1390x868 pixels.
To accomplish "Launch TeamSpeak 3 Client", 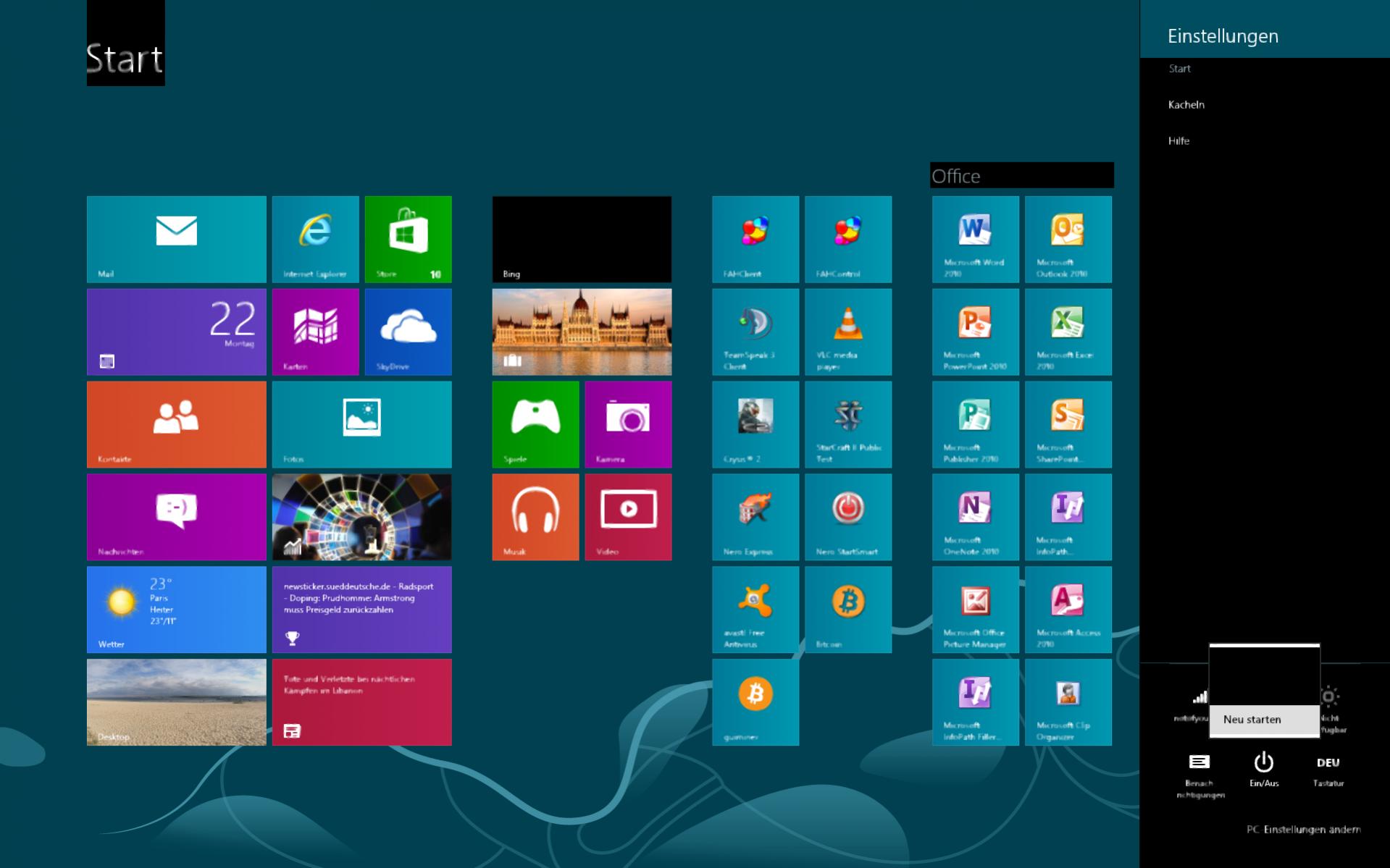I will click(x=755, y=332).
